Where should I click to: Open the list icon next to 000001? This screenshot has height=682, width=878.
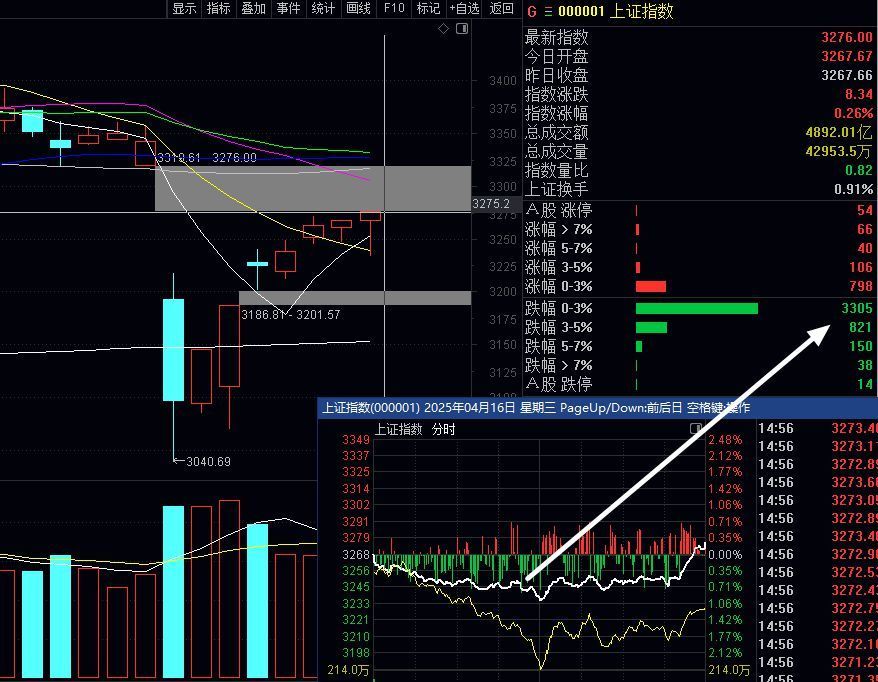click(547, 11)
